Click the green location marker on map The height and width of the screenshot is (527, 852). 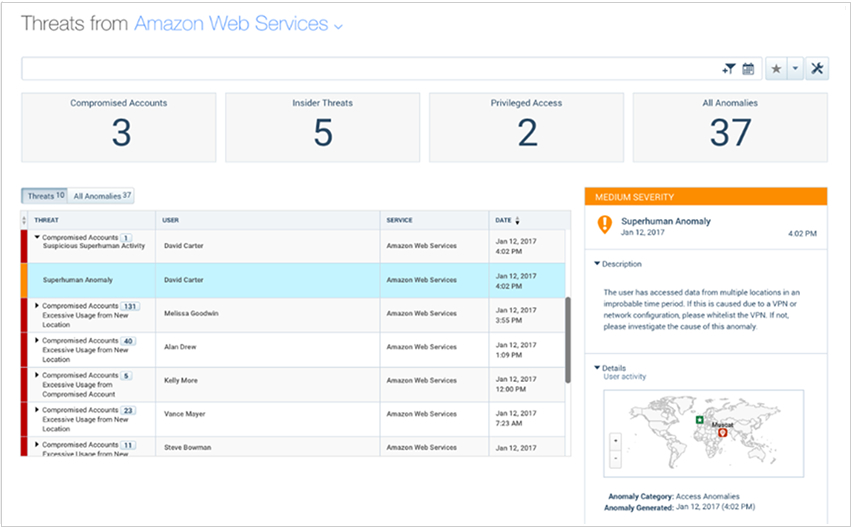tap(700, 419)
